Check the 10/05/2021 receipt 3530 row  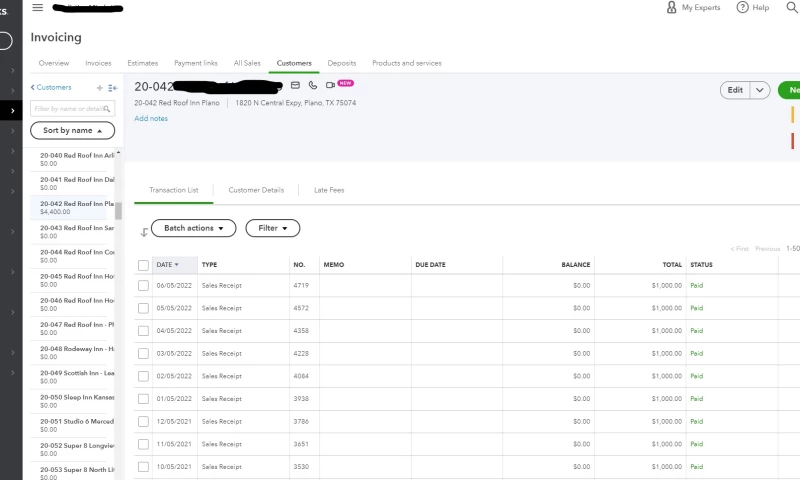coord(143,467)
